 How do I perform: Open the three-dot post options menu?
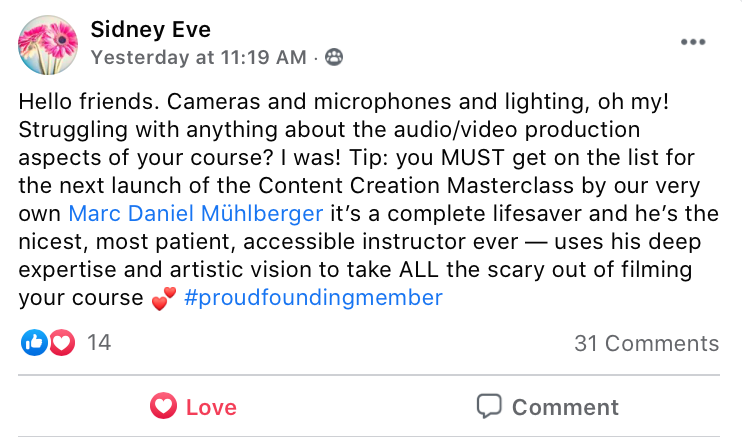[693, 42]
